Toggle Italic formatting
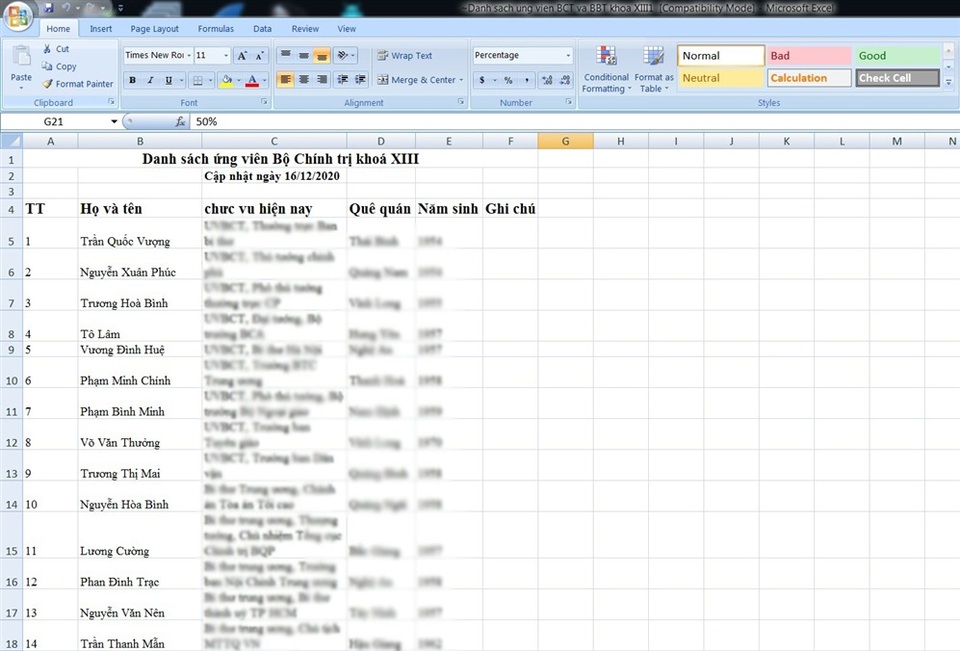 (x=150, y=80)
